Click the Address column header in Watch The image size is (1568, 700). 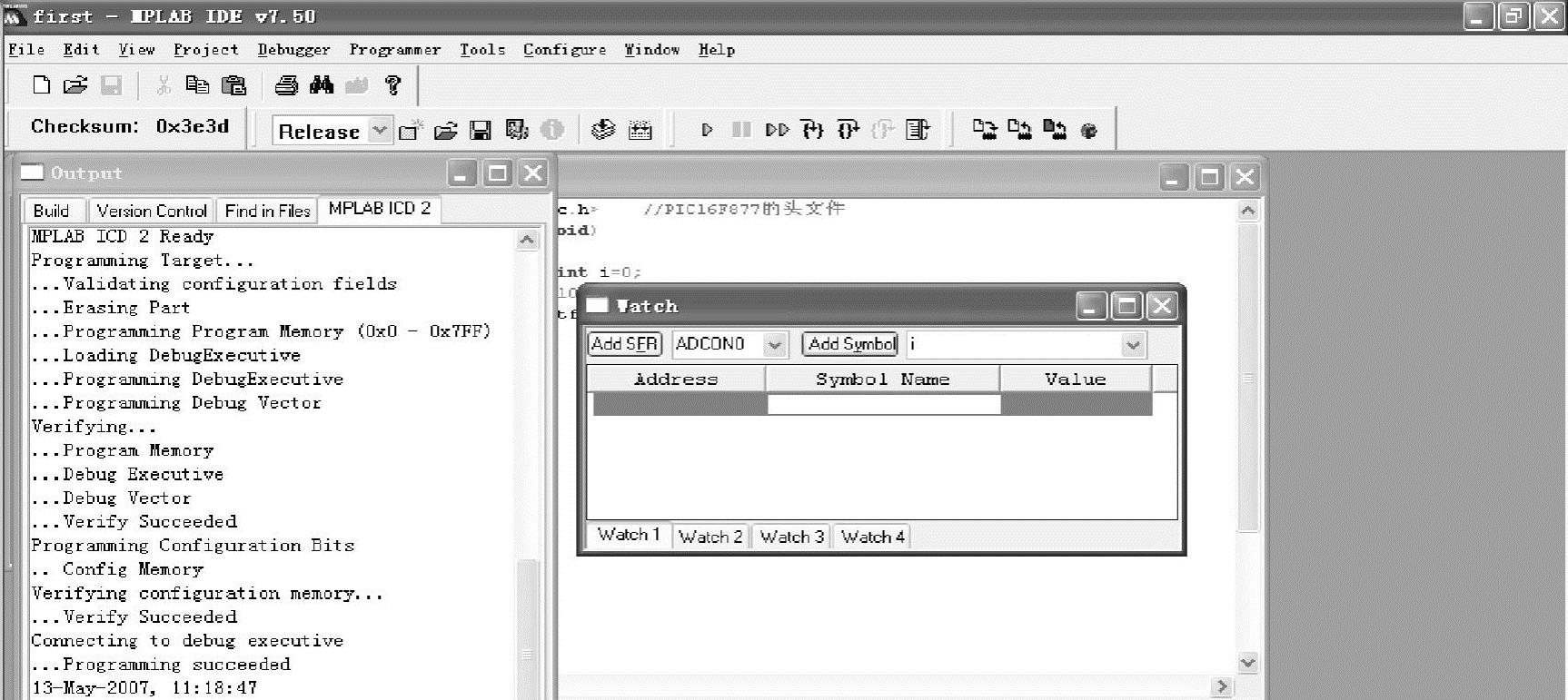point(676,379)
